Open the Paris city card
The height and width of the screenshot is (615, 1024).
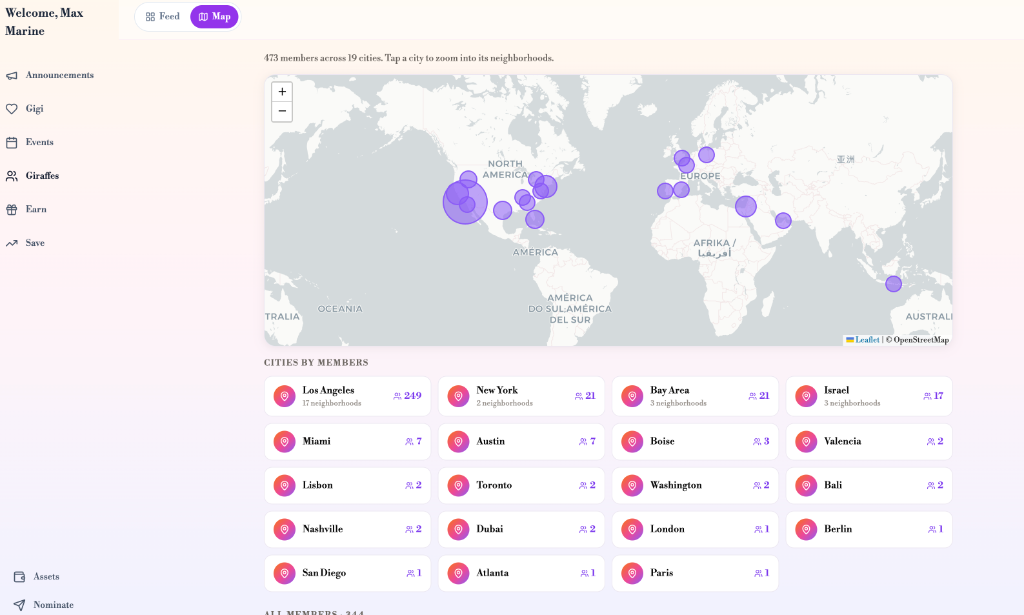pos(695,573)
